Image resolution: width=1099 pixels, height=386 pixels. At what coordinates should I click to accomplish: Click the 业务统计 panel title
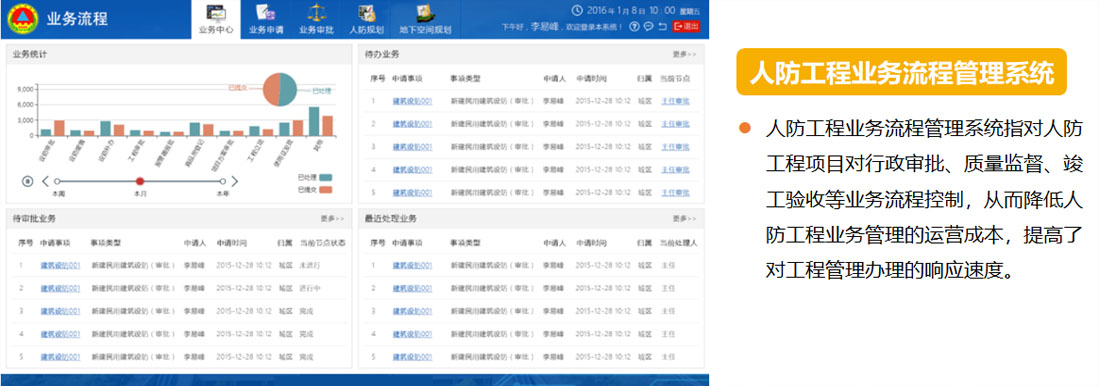click(29, 54)
